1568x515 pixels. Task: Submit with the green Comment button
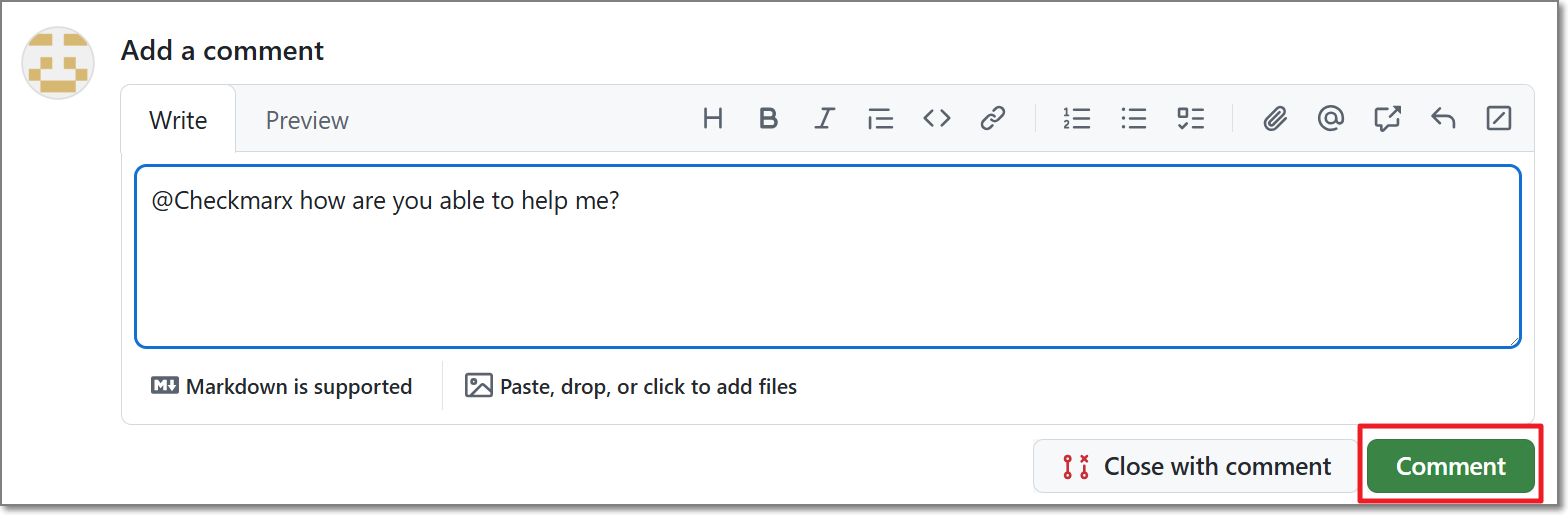[x=1451, y=466]
